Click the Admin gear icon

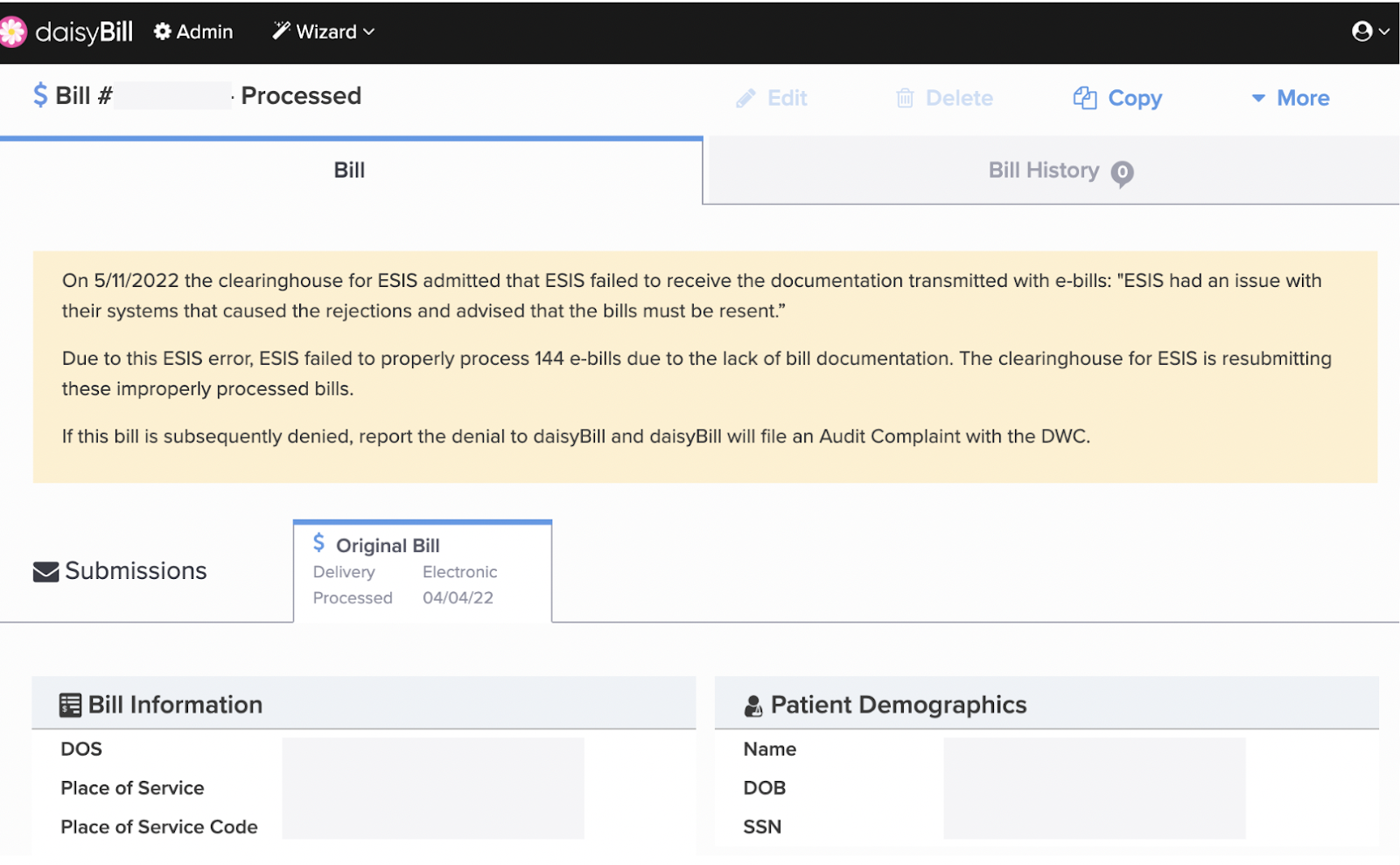point(162,31)
